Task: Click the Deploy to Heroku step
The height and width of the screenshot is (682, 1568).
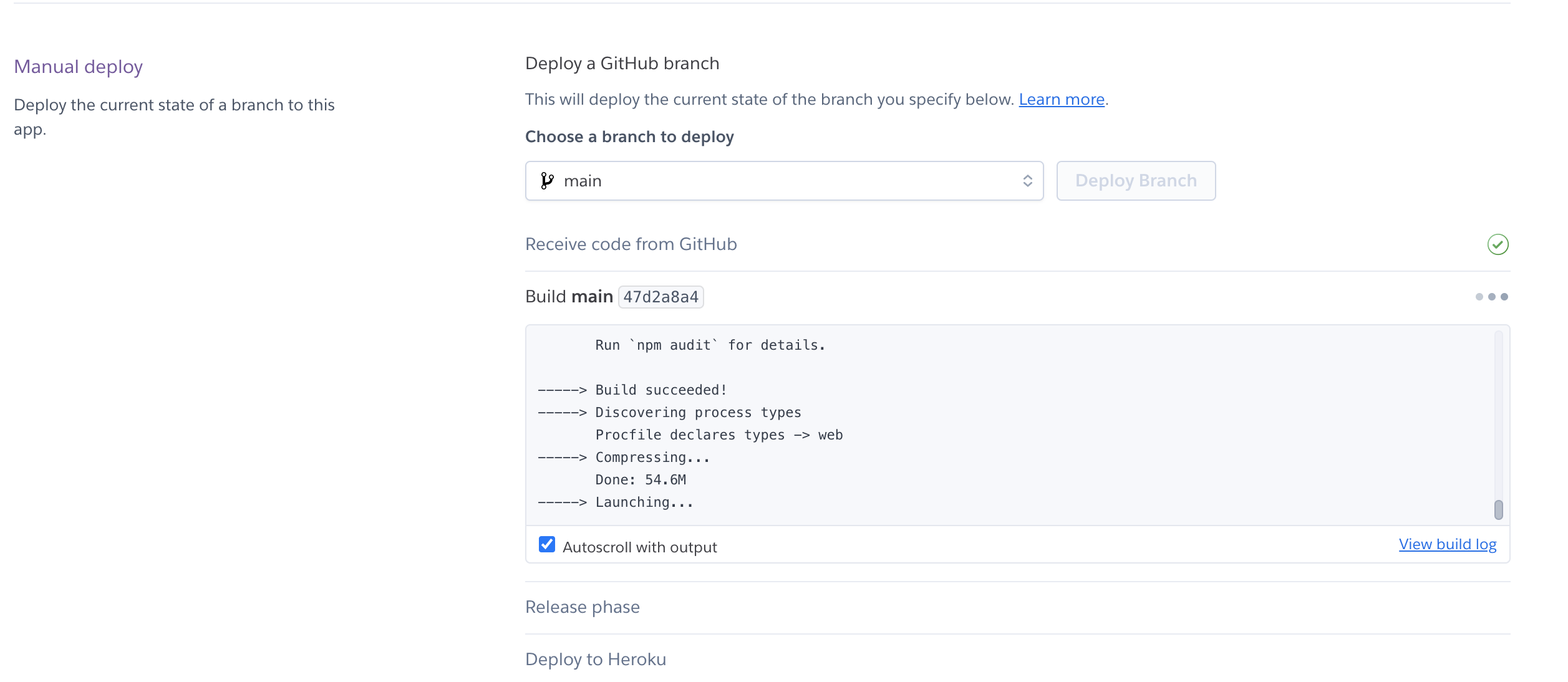Action: (596, 660)
